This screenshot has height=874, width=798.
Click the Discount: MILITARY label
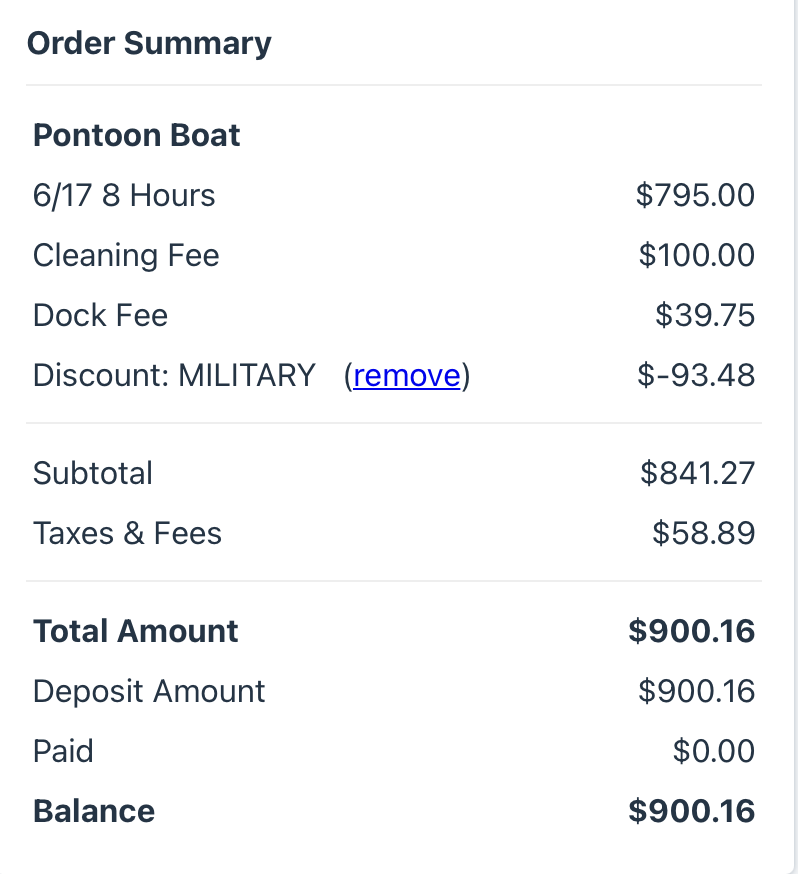tap(174, 375)
